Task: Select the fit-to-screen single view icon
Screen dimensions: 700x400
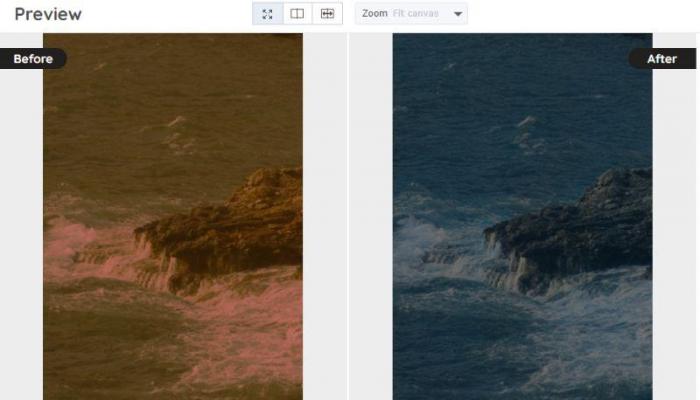Action: tap(267, 14)
